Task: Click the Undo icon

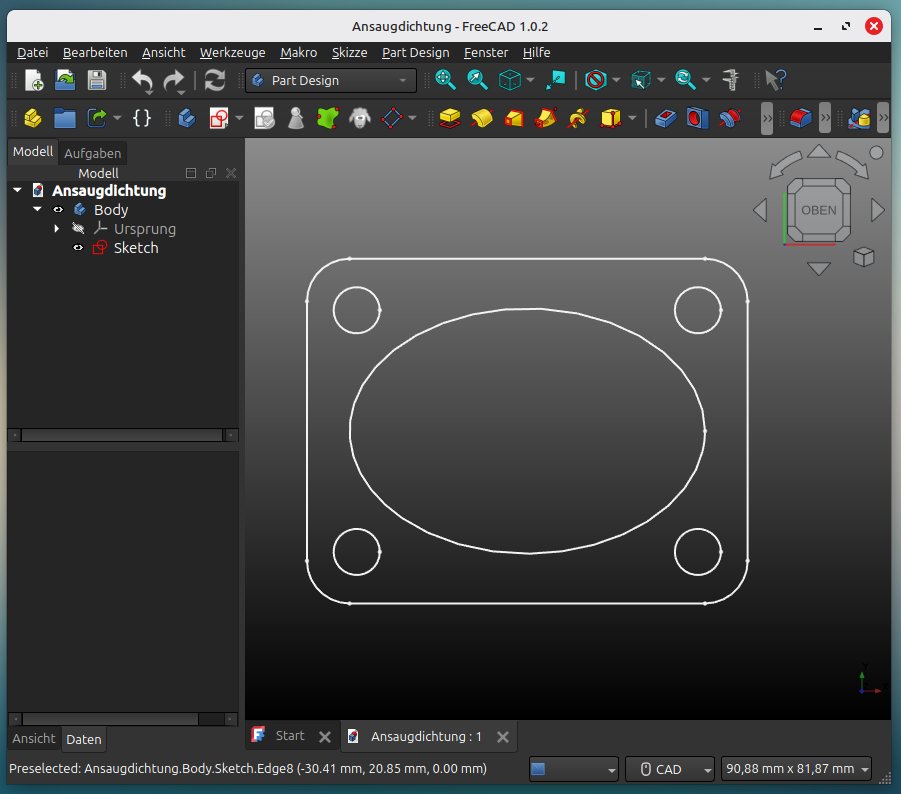Action: click(141, 80)
